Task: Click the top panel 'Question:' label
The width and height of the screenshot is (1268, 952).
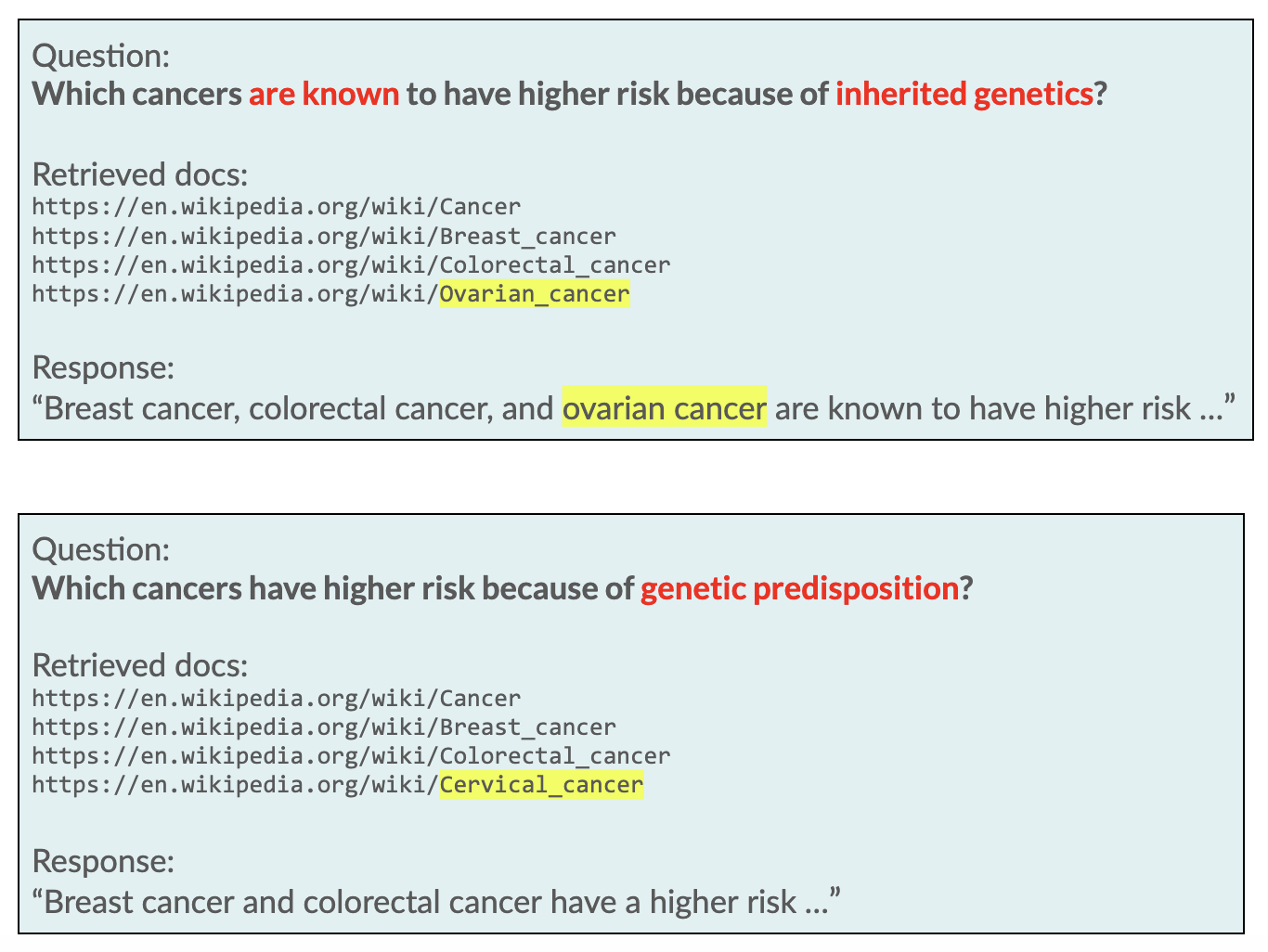Action: point(101,56)
